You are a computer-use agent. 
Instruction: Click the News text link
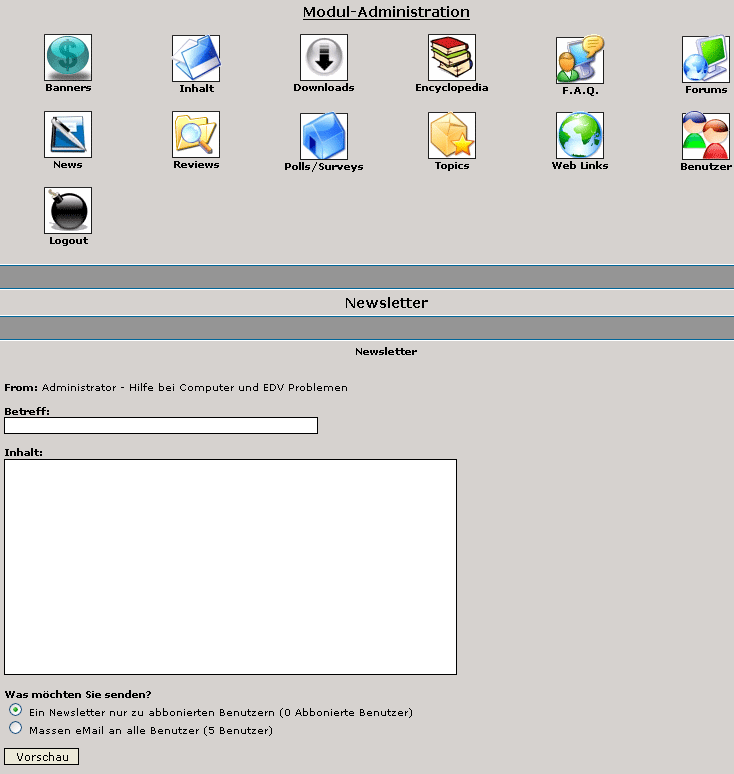[68, 165]
